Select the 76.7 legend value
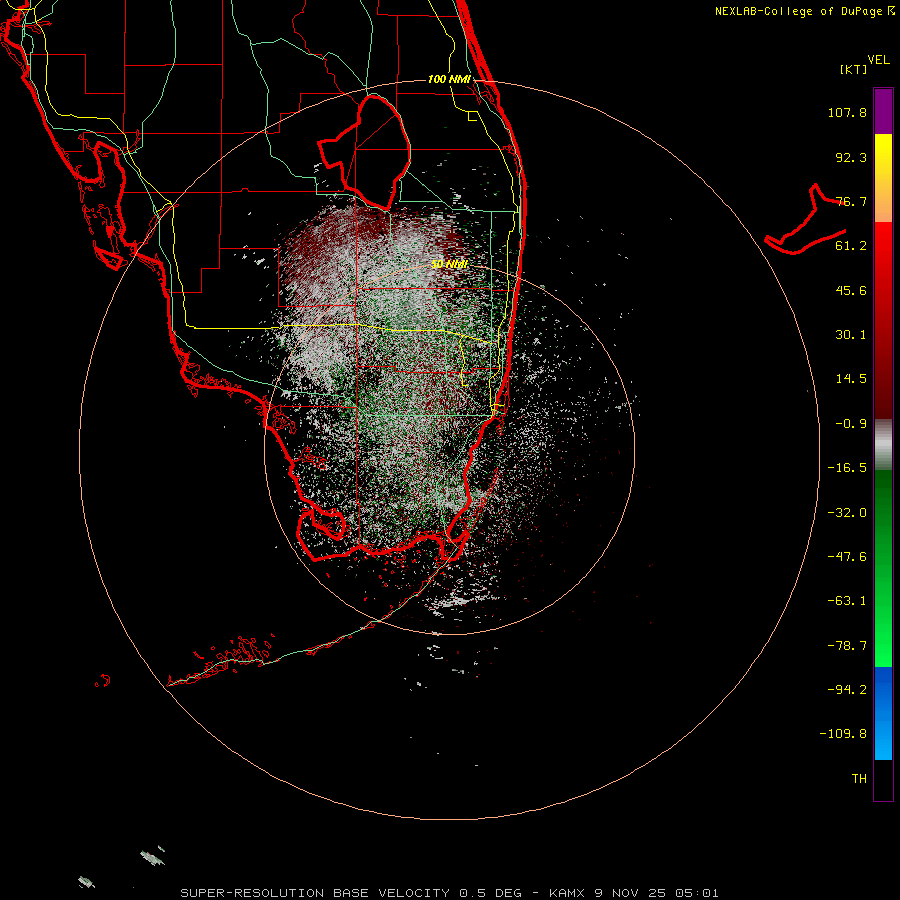 [851, 201]
